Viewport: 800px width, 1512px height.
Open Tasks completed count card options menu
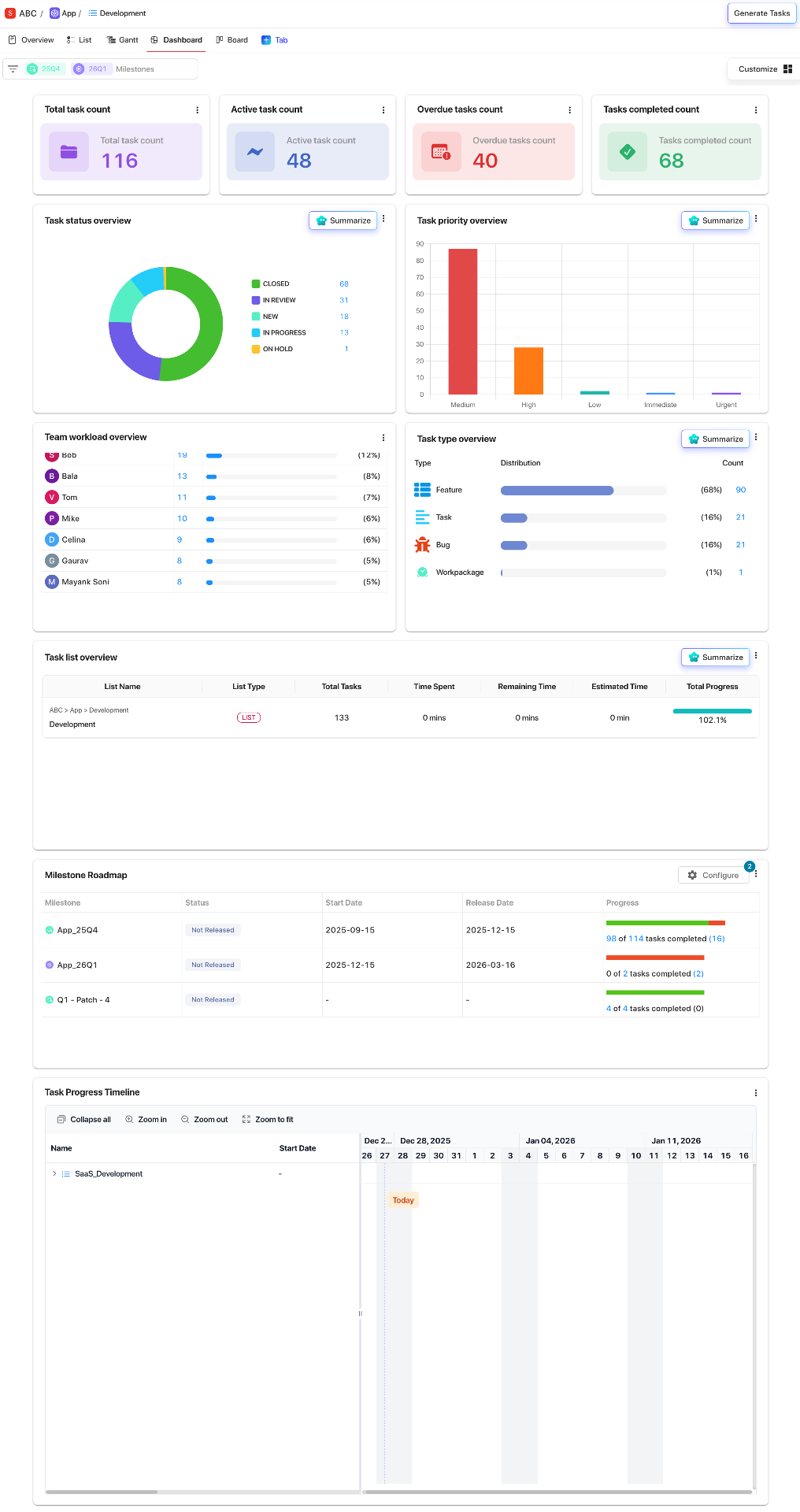click(756, 110)
